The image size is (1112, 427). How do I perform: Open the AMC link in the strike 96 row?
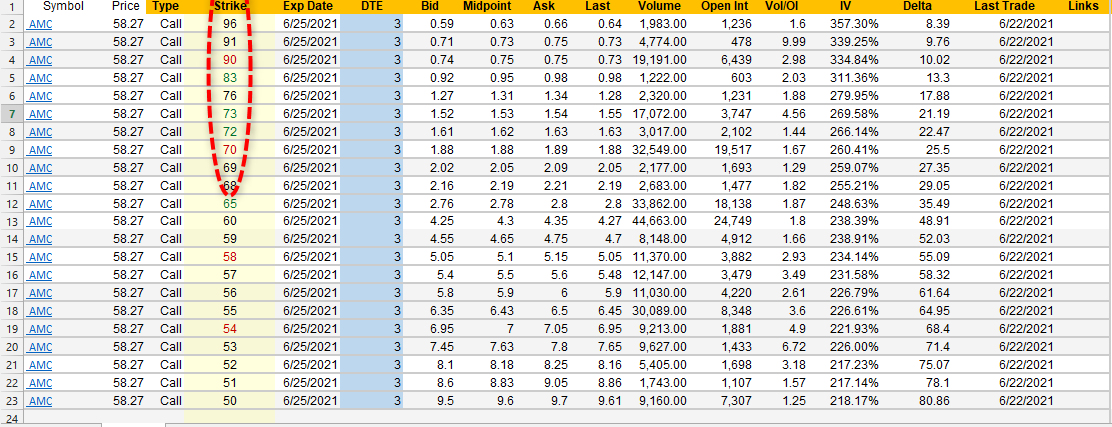40,24
